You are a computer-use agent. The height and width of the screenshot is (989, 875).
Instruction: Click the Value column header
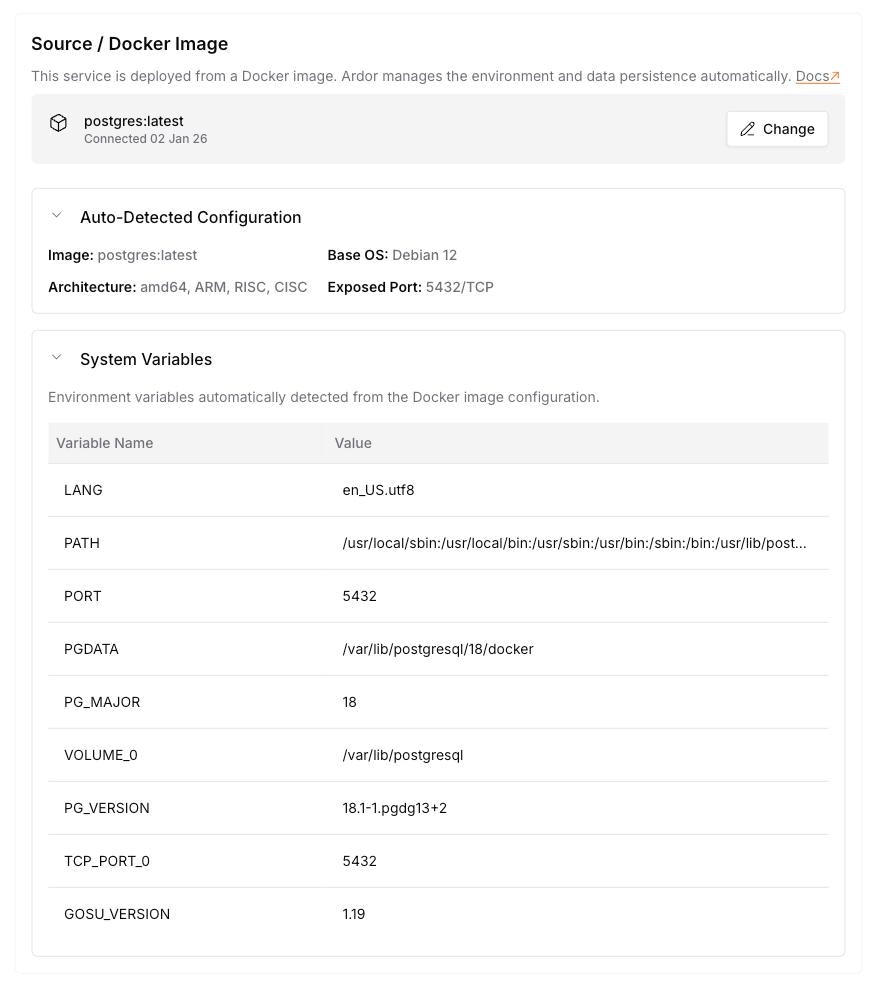pos(353,443)
